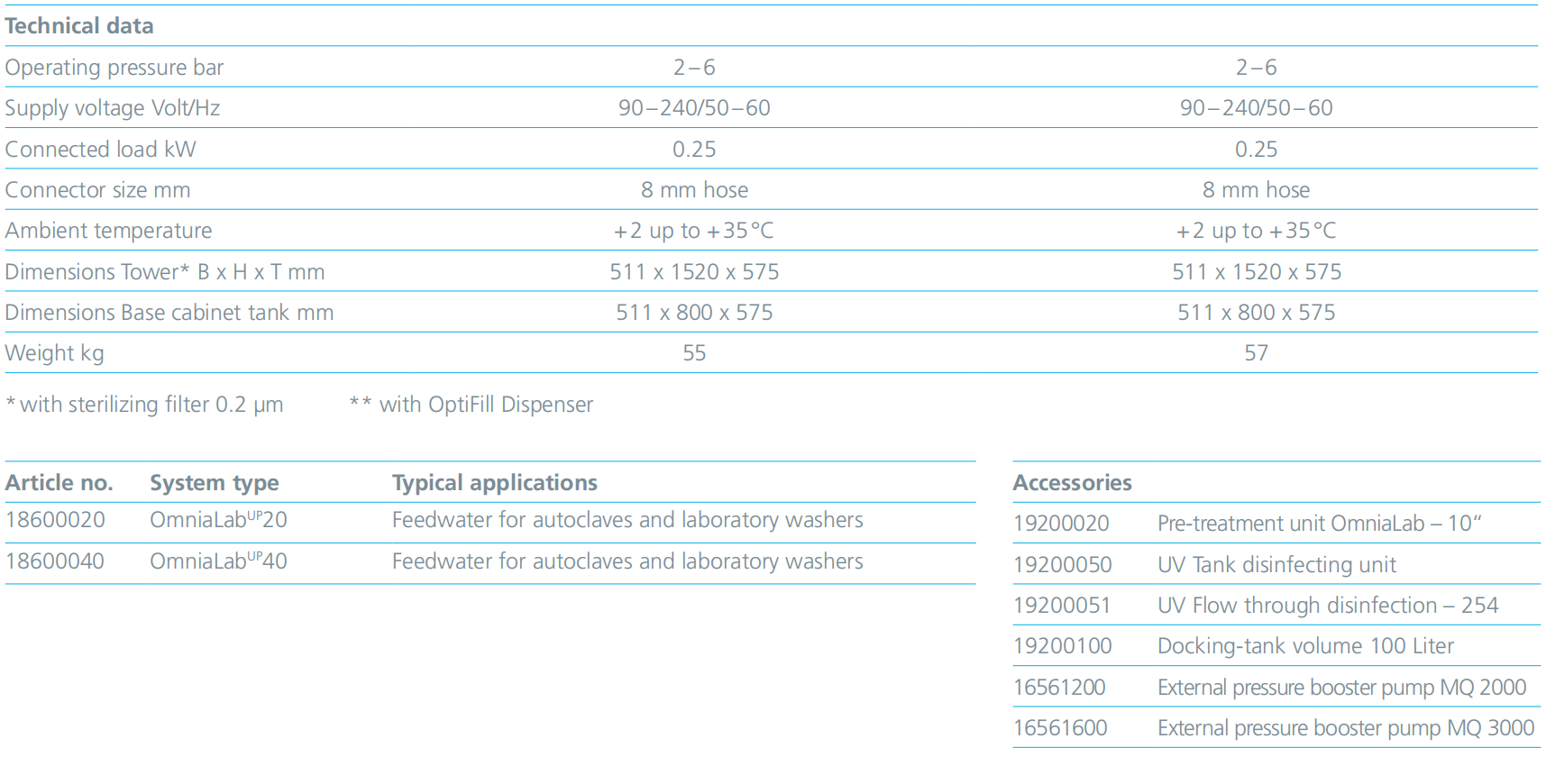
Task: Select the application text in row 18600040
Action: point(627,561)
